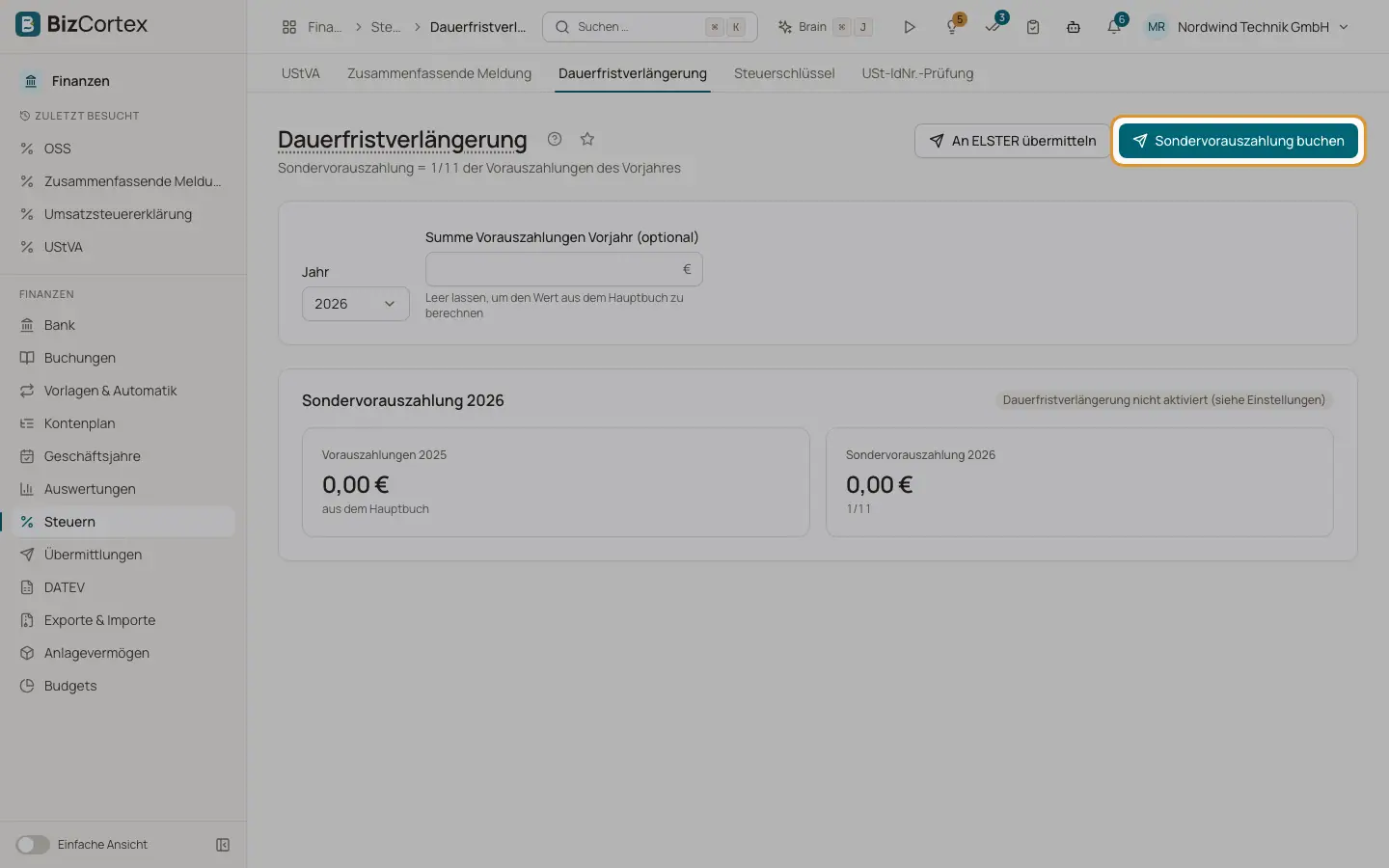Click the help question mark icon beside title
Image resolution: width=1389 pixels, height=868 pixels.
pos(555,139)
